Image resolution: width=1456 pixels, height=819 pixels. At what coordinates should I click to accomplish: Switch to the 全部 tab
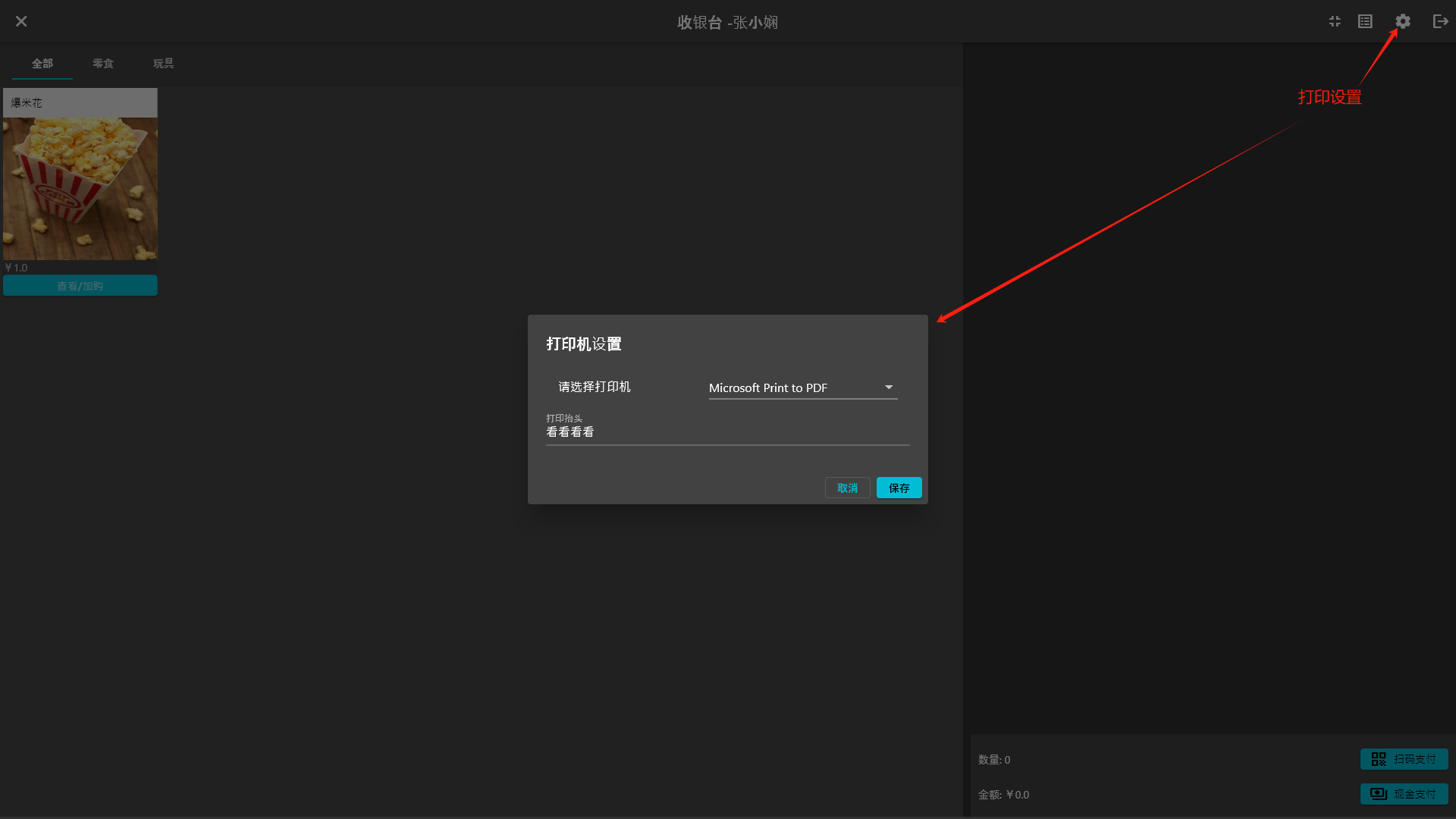point(42,64)
